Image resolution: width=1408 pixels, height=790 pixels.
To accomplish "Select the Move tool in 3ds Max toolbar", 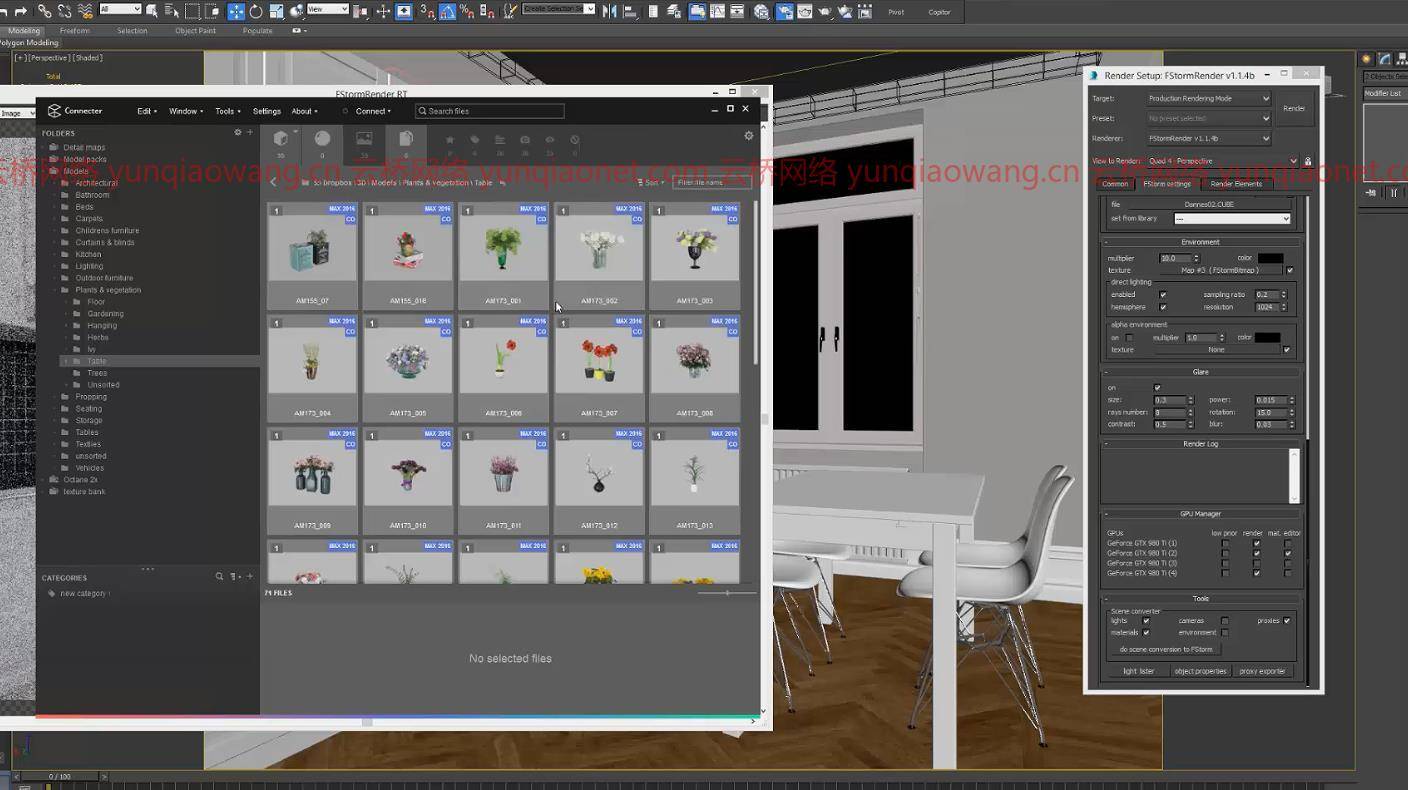I will click(236, 11).
